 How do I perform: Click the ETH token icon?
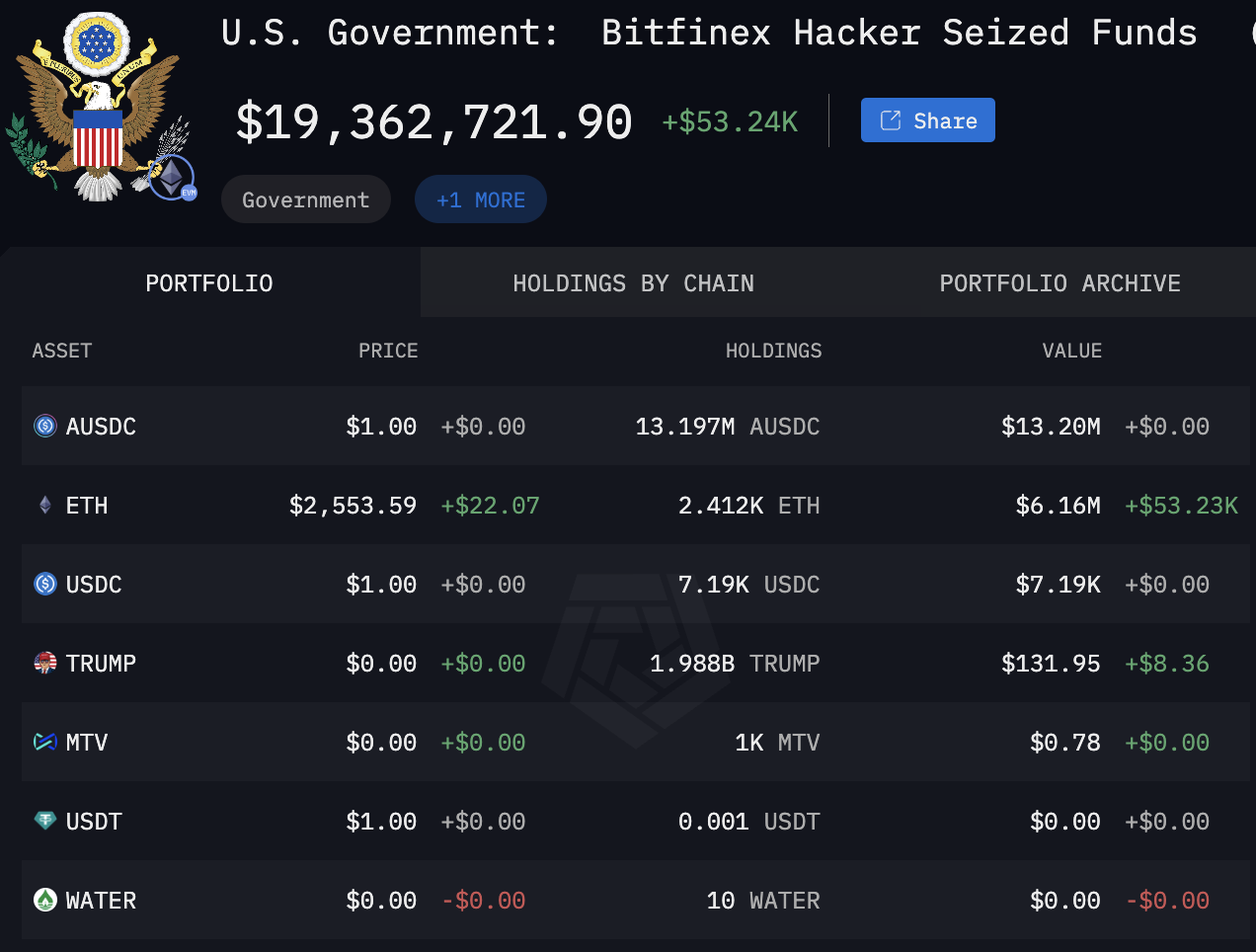tap(45, 505)
